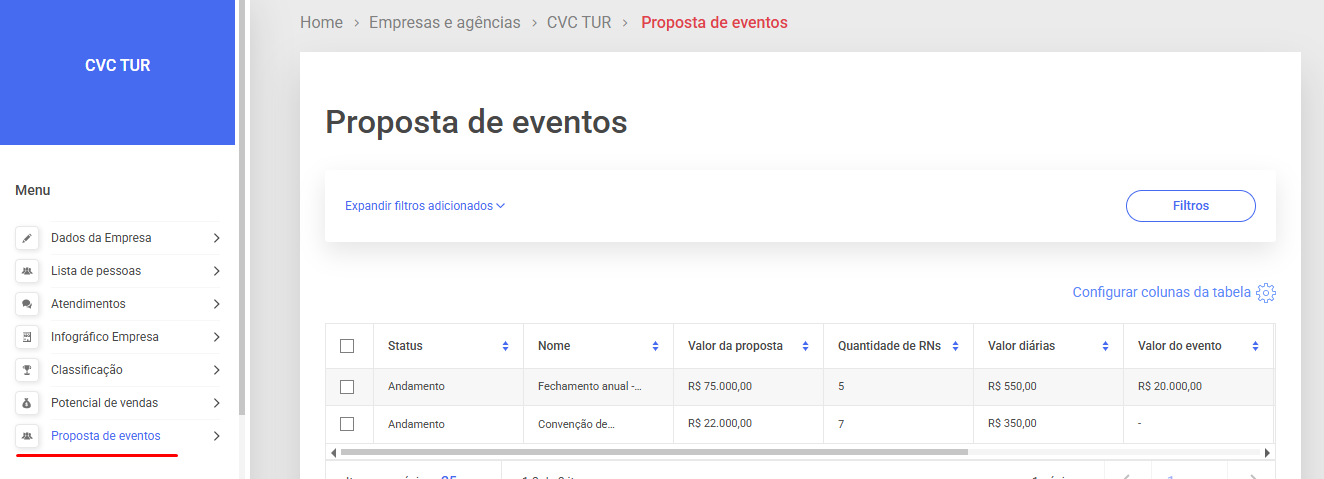Sort by Valor da proposta arrows
Screen dimensions: 1324x479
[x=805, y=346]
